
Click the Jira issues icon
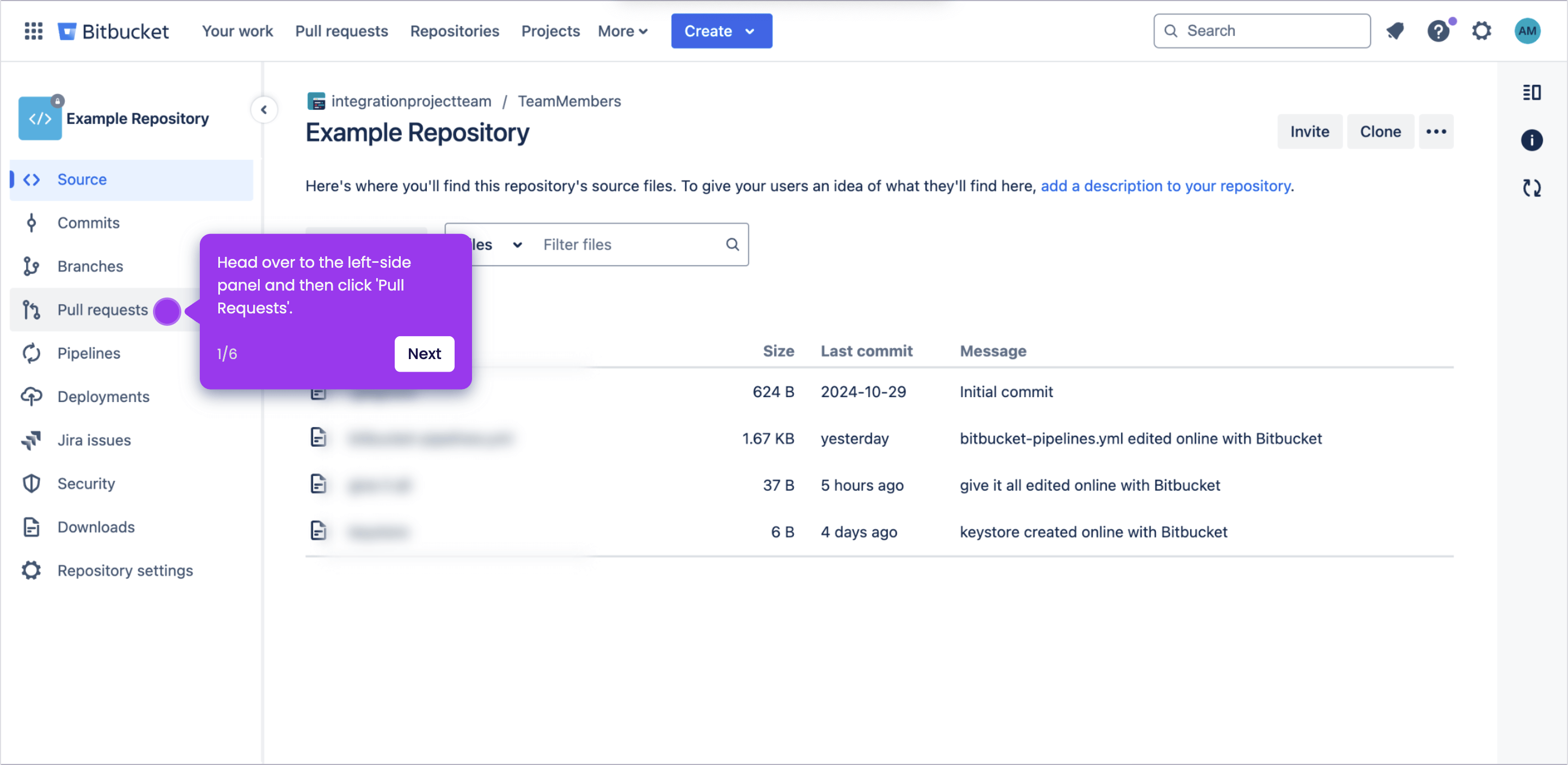click(32, 440)
